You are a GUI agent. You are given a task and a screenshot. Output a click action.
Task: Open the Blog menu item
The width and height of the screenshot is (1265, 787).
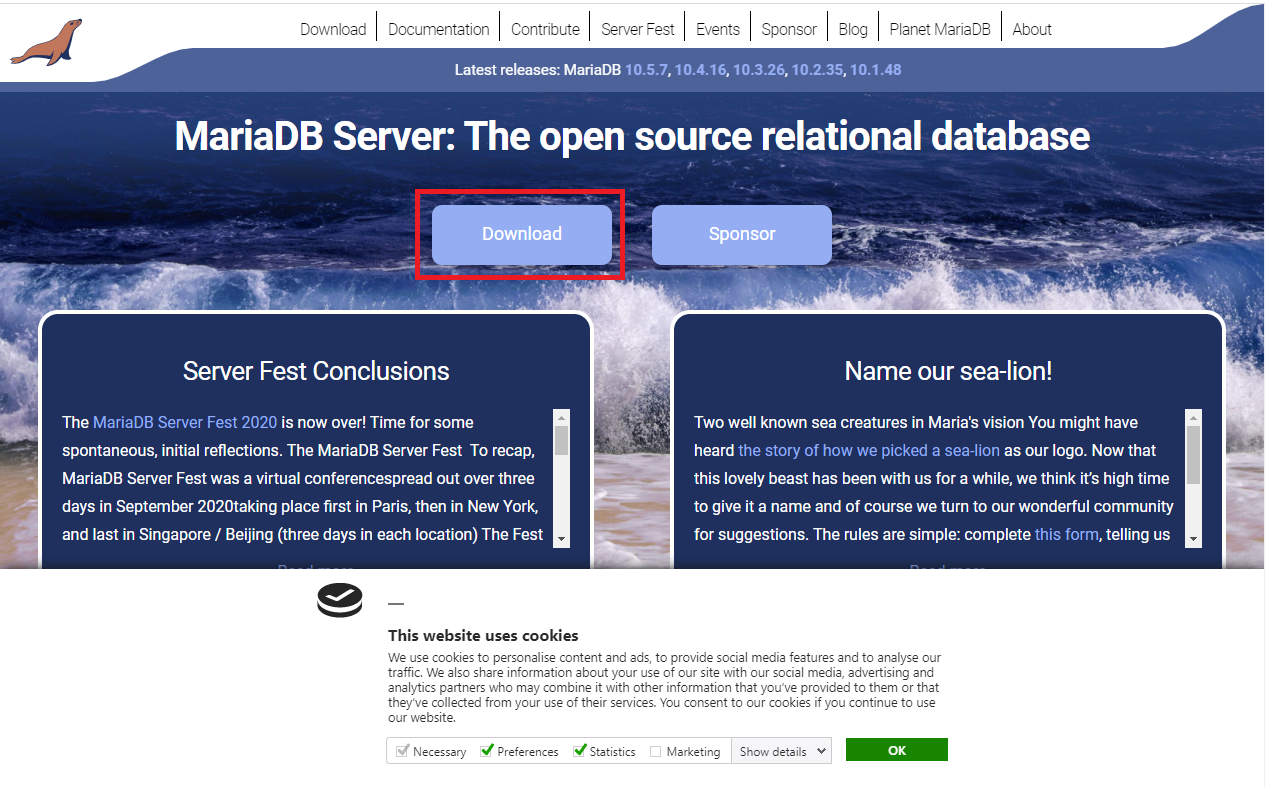tap(853, 29)
